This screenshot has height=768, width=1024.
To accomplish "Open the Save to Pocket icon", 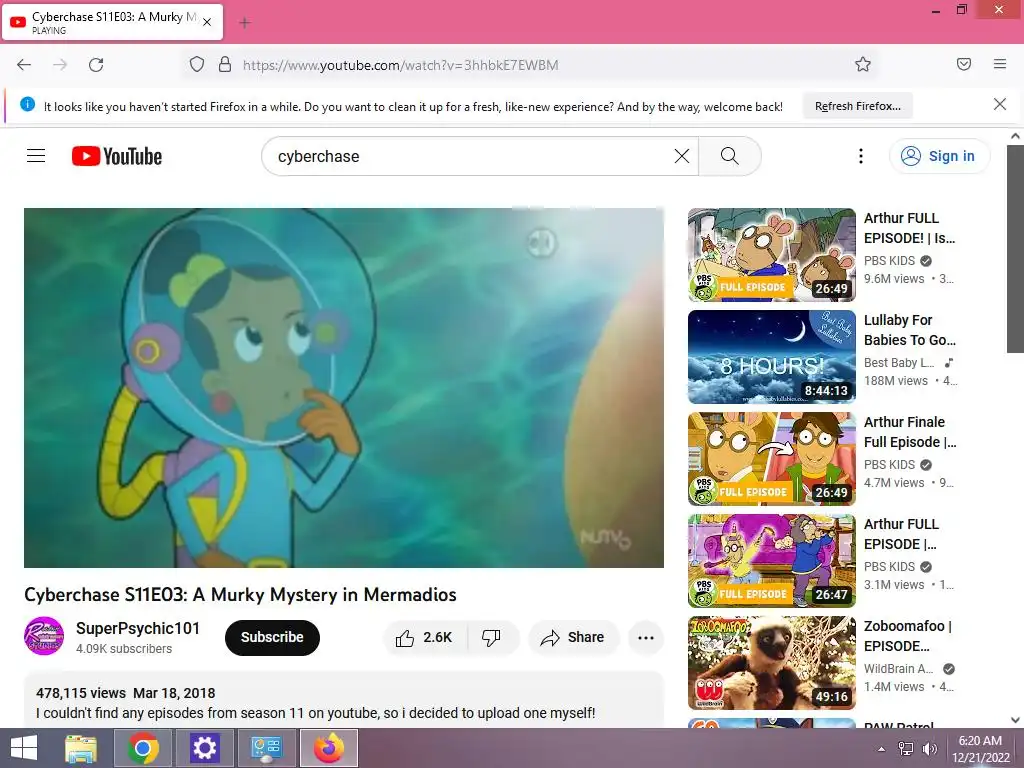I will tap(964, 64).
